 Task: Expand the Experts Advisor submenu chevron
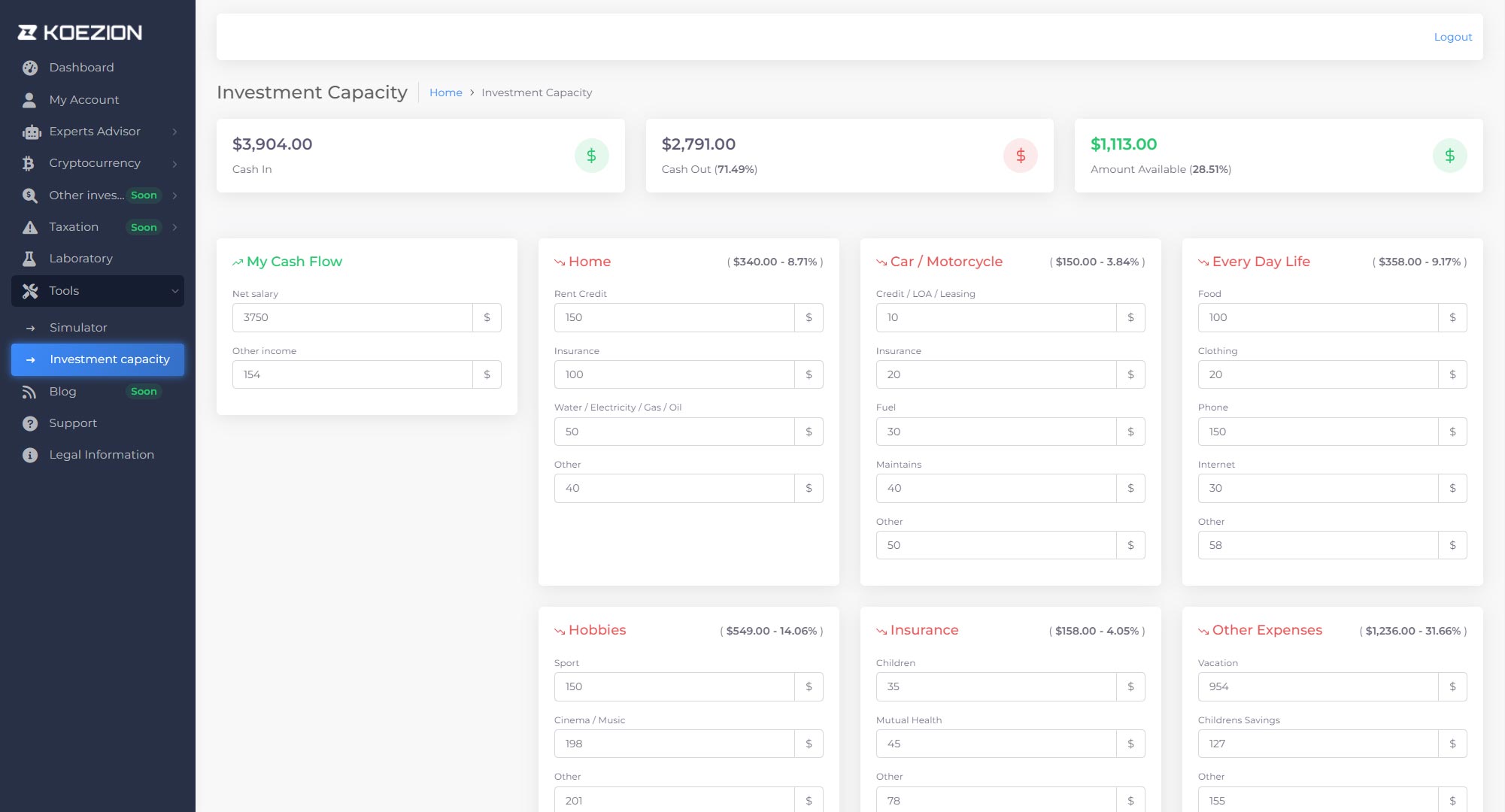click(174, 132)
